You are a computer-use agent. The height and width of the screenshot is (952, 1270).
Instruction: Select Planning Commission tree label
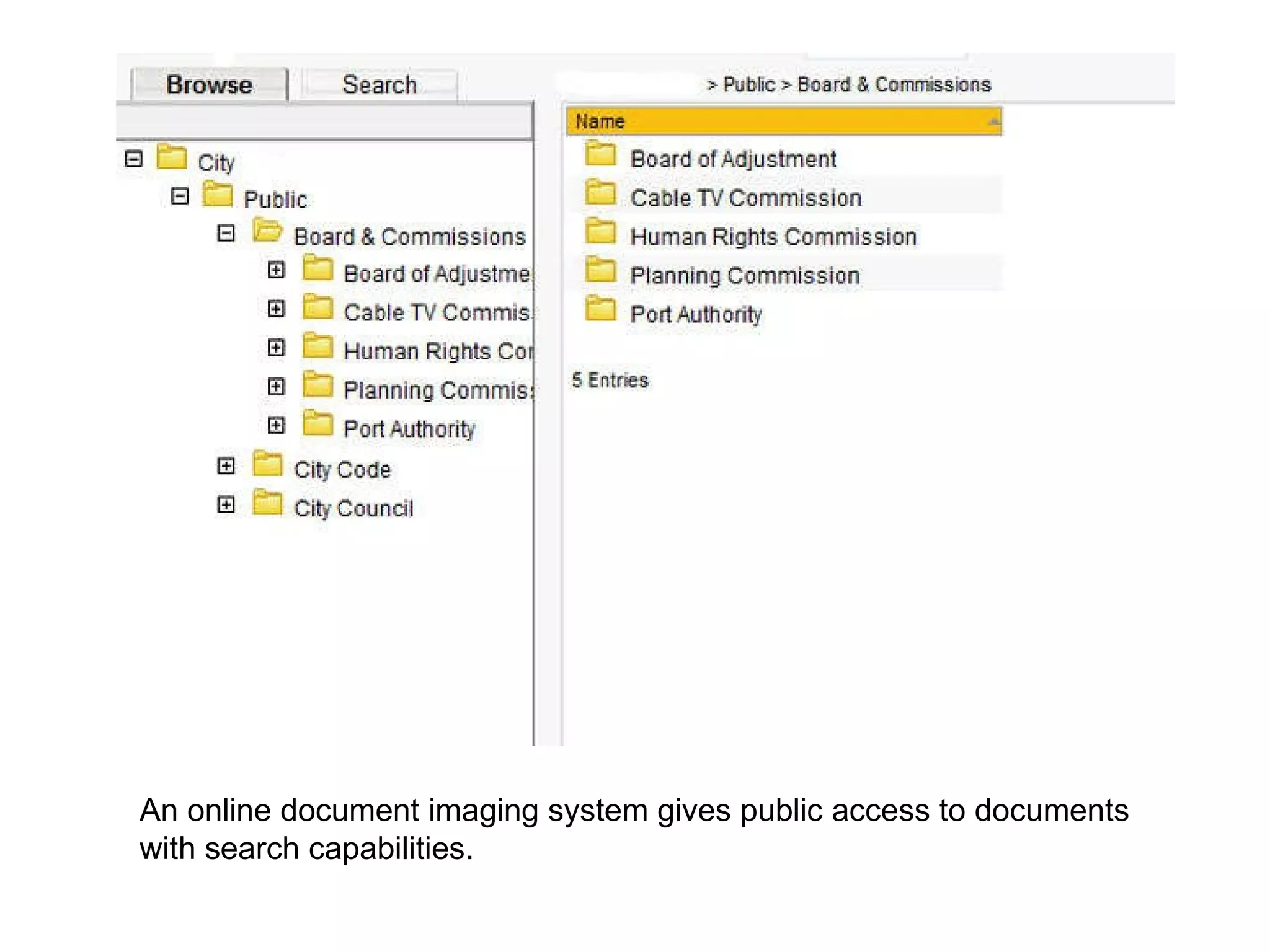point(438,390)
